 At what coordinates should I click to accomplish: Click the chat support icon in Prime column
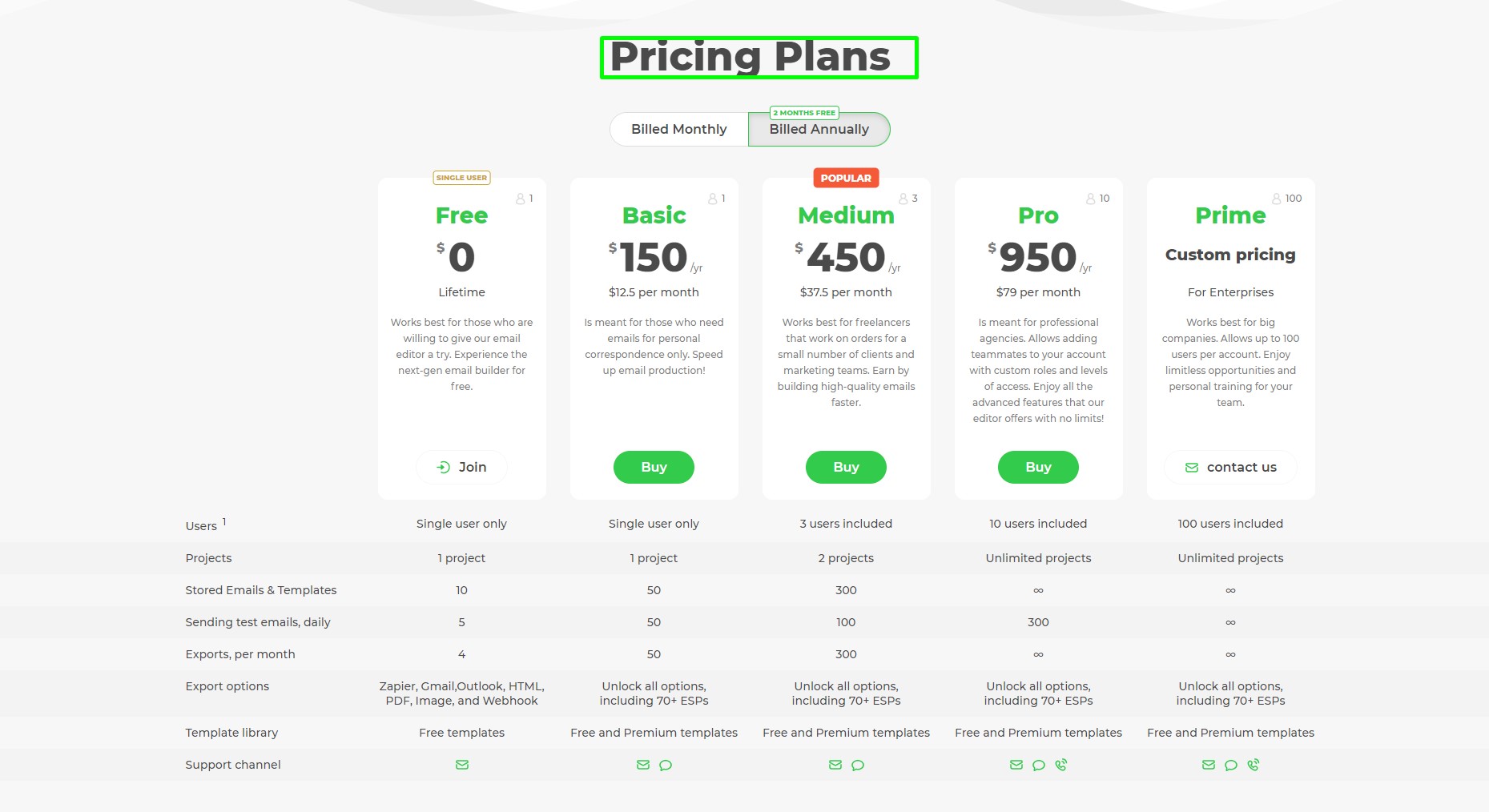click(x=1231, y=765)
